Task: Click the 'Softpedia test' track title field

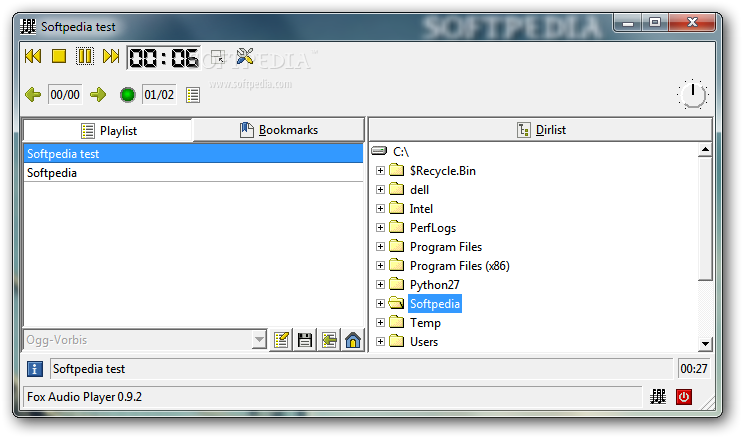Action: click(x=361, y=369)
